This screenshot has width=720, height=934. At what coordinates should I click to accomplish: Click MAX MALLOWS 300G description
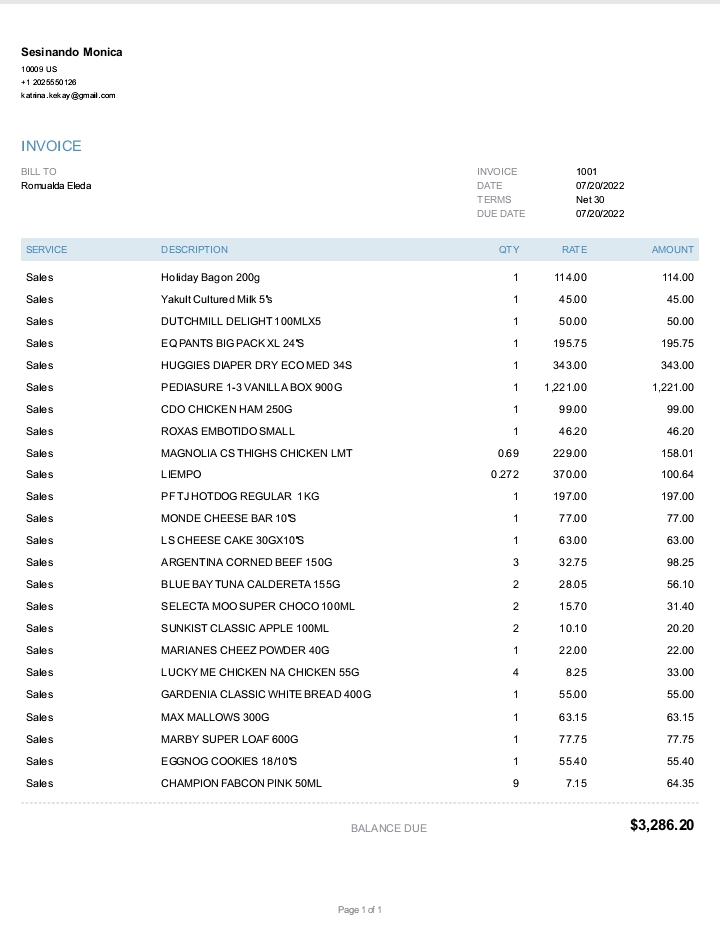tap(215, 718)
